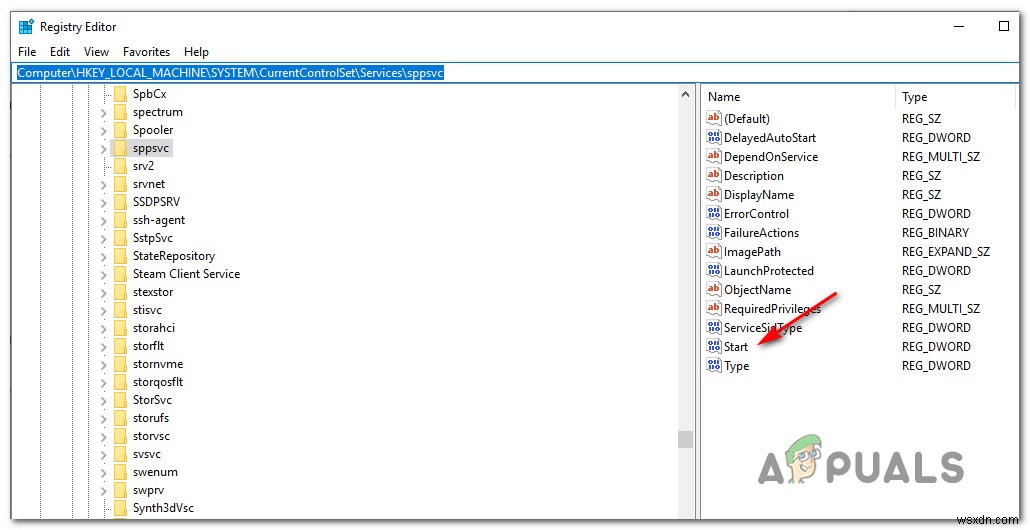
Task: Select the ObjectName string value icon
Action: 713,290
